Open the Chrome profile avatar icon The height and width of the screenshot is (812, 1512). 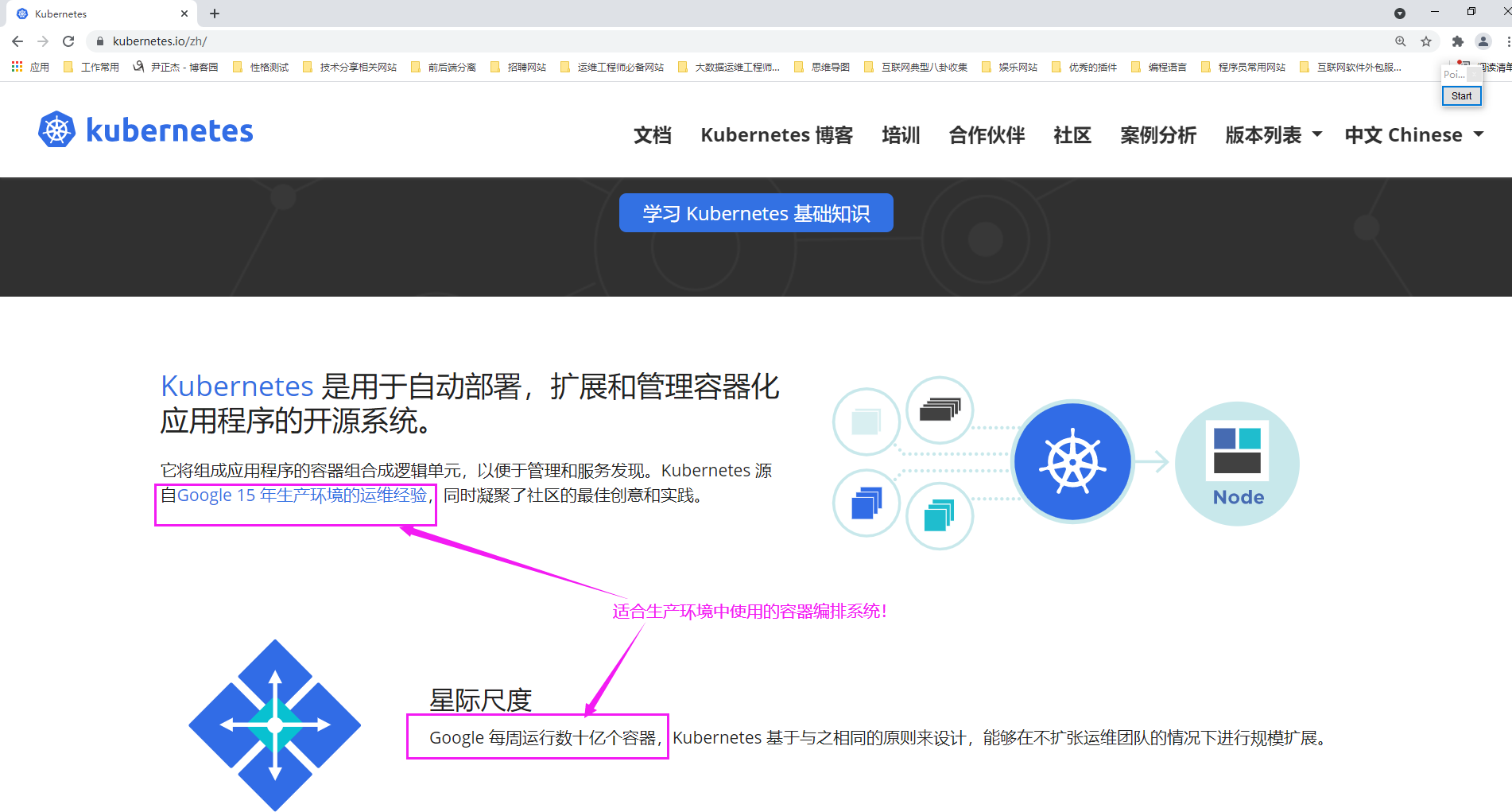click(1483, 41)
